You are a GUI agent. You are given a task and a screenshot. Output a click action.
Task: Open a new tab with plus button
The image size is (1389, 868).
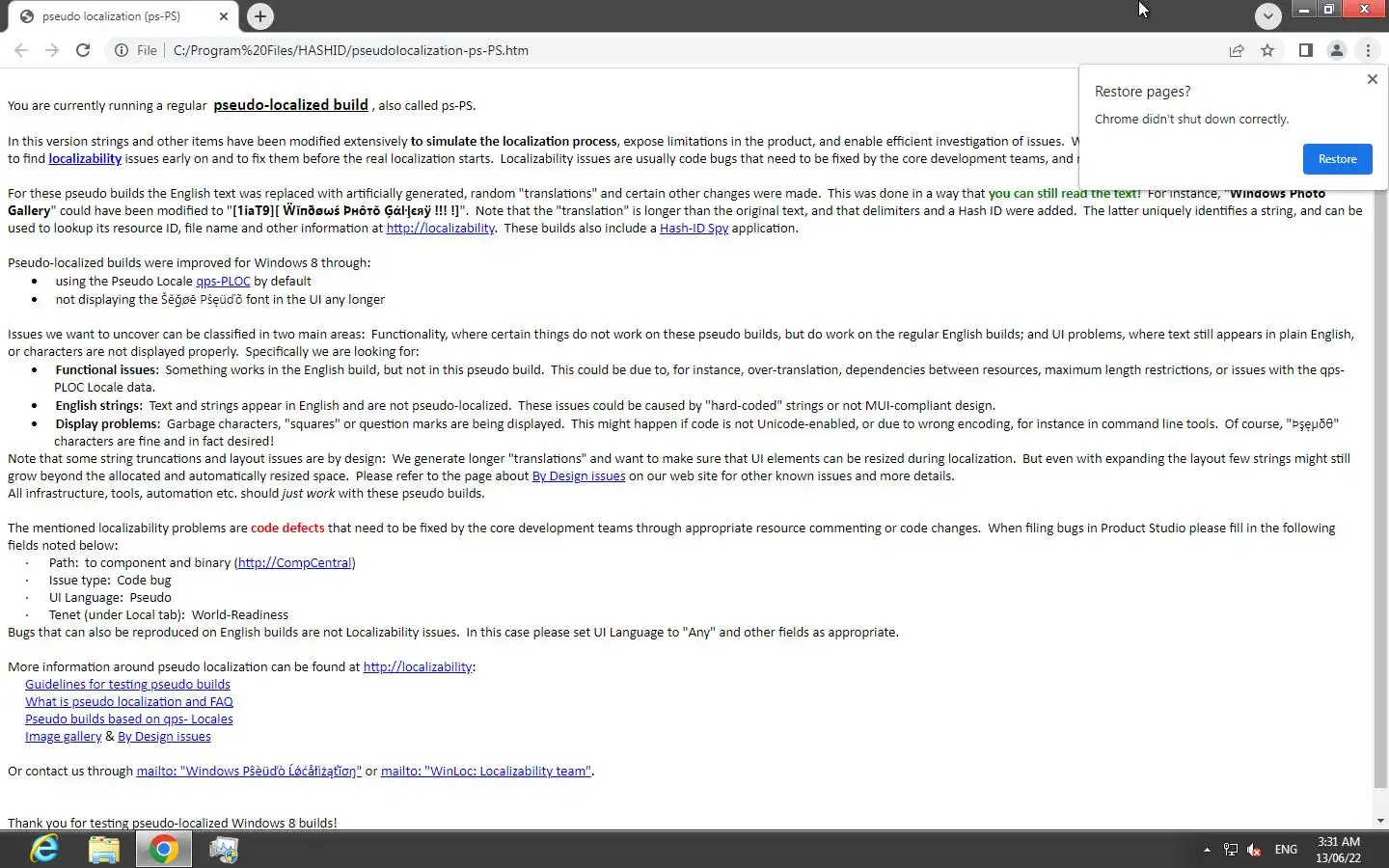click(x=260, y=15)
